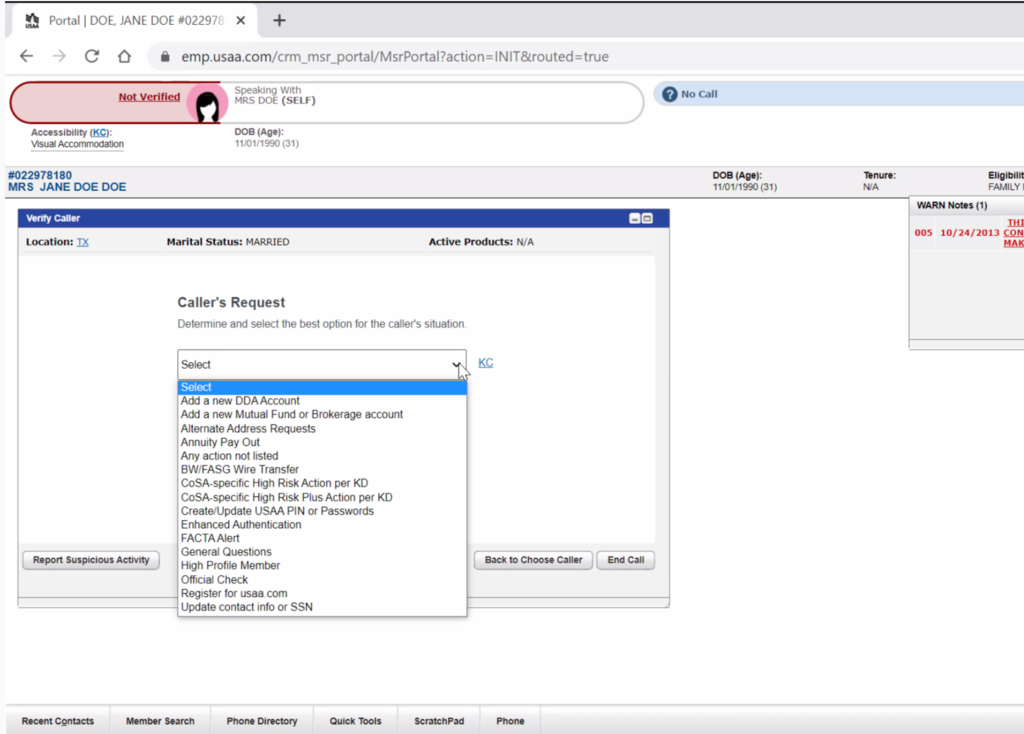Viewport: 1024px width, 734px height.
Task: Click Back to Choose Caller button
Action: (533, 560)
